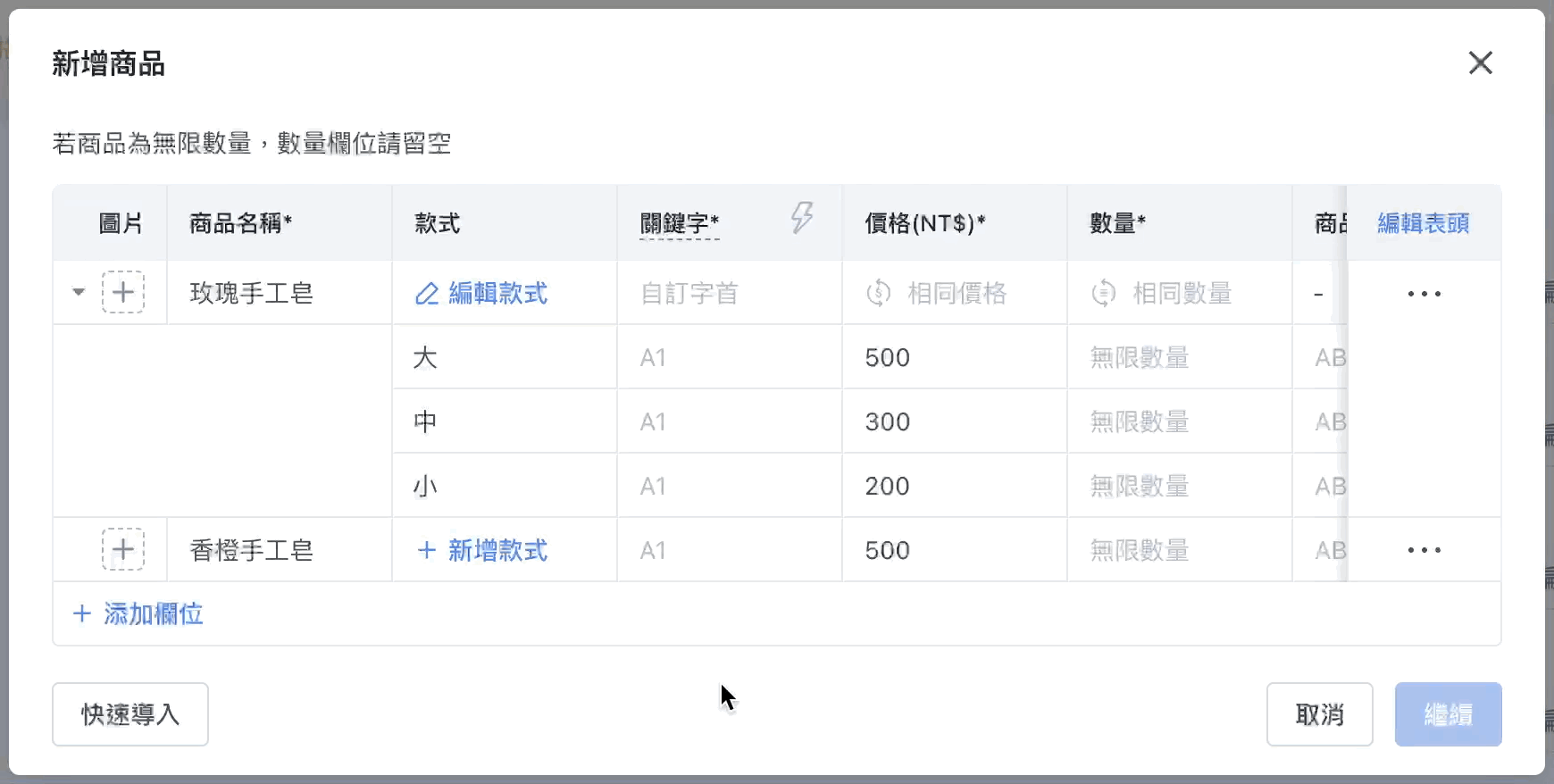
Task: Click the pencil icon beside 編輯款式
Action: [427, 294]
